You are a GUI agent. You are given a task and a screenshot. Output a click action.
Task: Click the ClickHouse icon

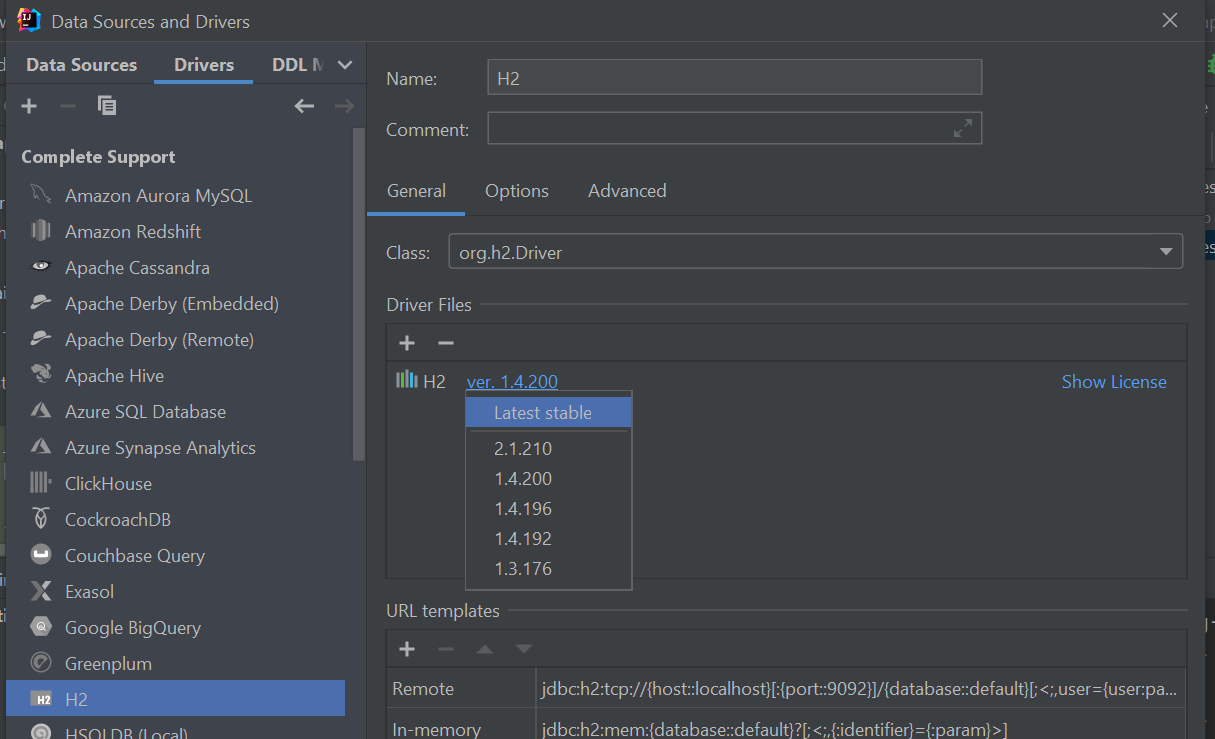click(41, 483)
